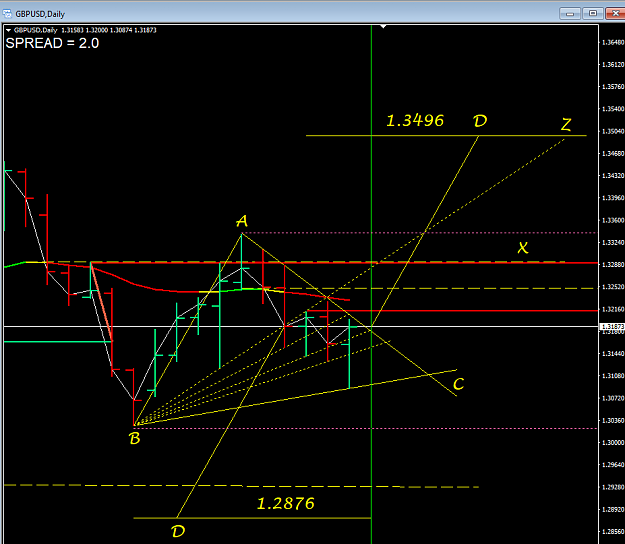This screenshot has height=544, width=625.
Task: Close the GBPUSD,Daily chart window
Action: coord(616,14)
